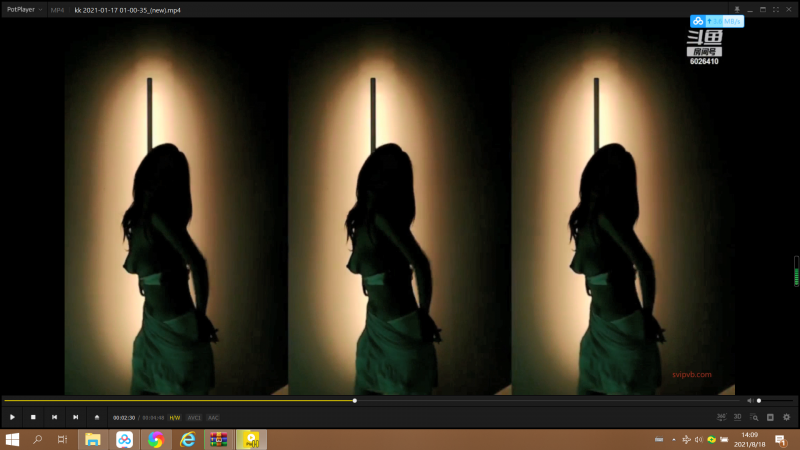
Task: Open the settings gear in PotPlayer
Action: click(786, 417)
